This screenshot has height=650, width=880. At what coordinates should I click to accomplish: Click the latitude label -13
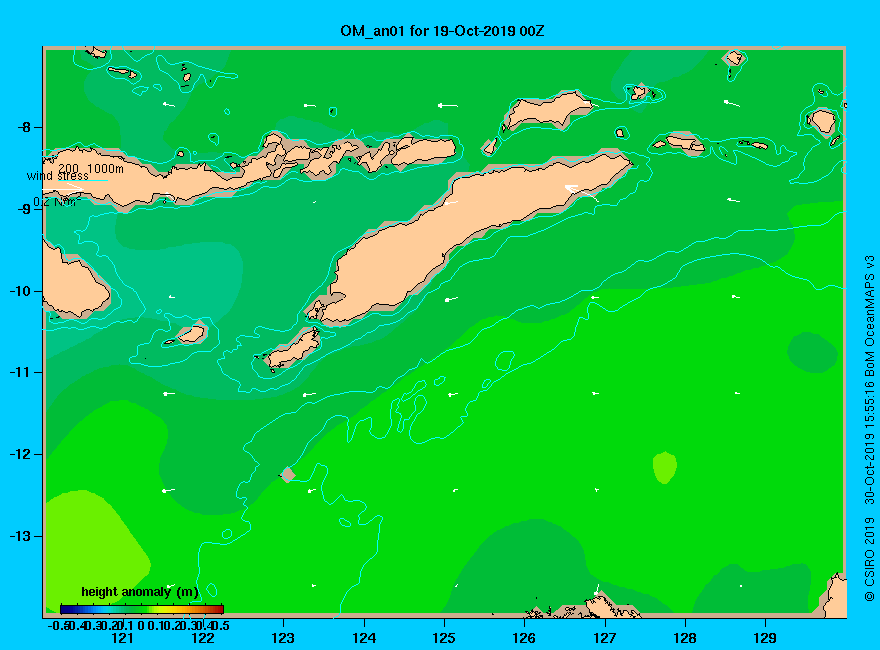(21, 536)
